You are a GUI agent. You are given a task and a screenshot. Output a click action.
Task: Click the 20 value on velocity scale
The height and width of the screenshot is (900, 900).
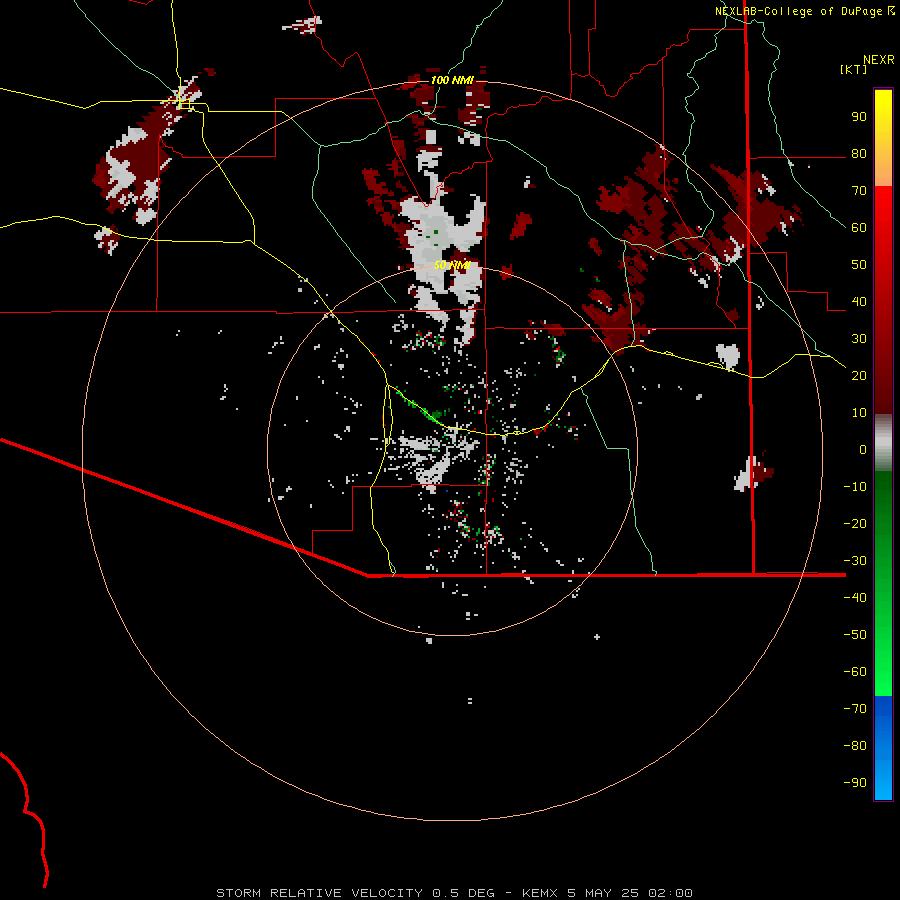[859, 376]
